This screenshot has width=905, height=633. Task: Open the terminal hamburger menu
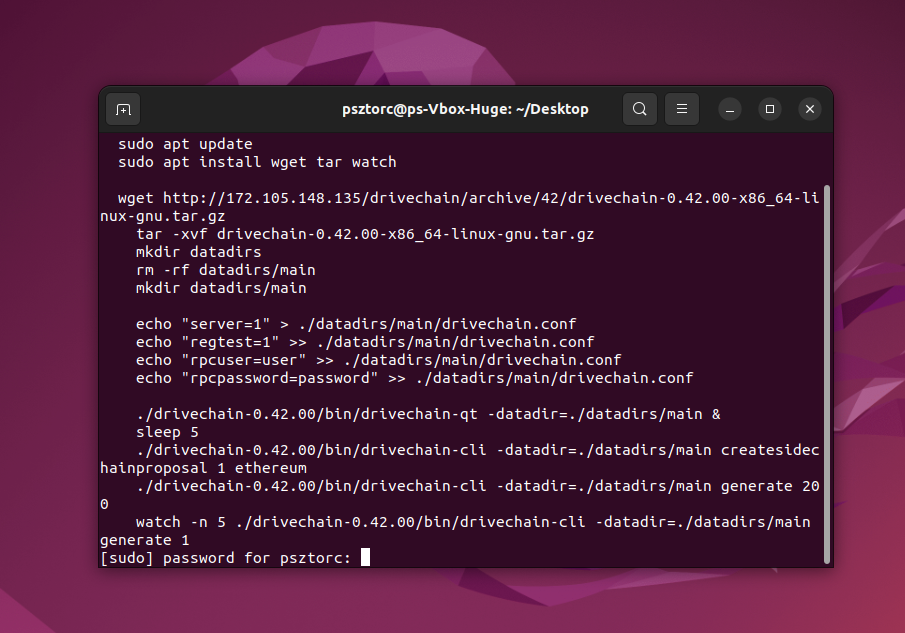(682, 109)
